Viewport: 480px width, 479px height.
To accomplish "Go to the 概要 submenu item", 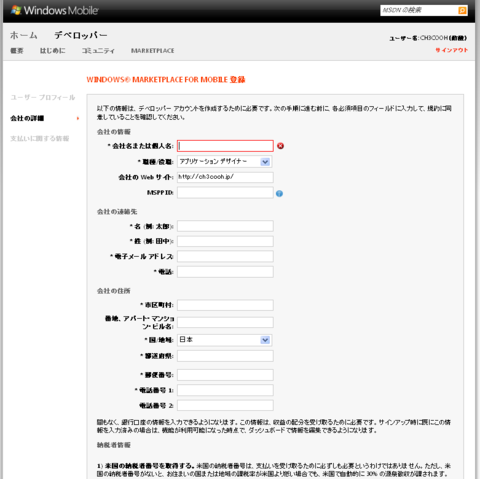I will coord(17,51).
